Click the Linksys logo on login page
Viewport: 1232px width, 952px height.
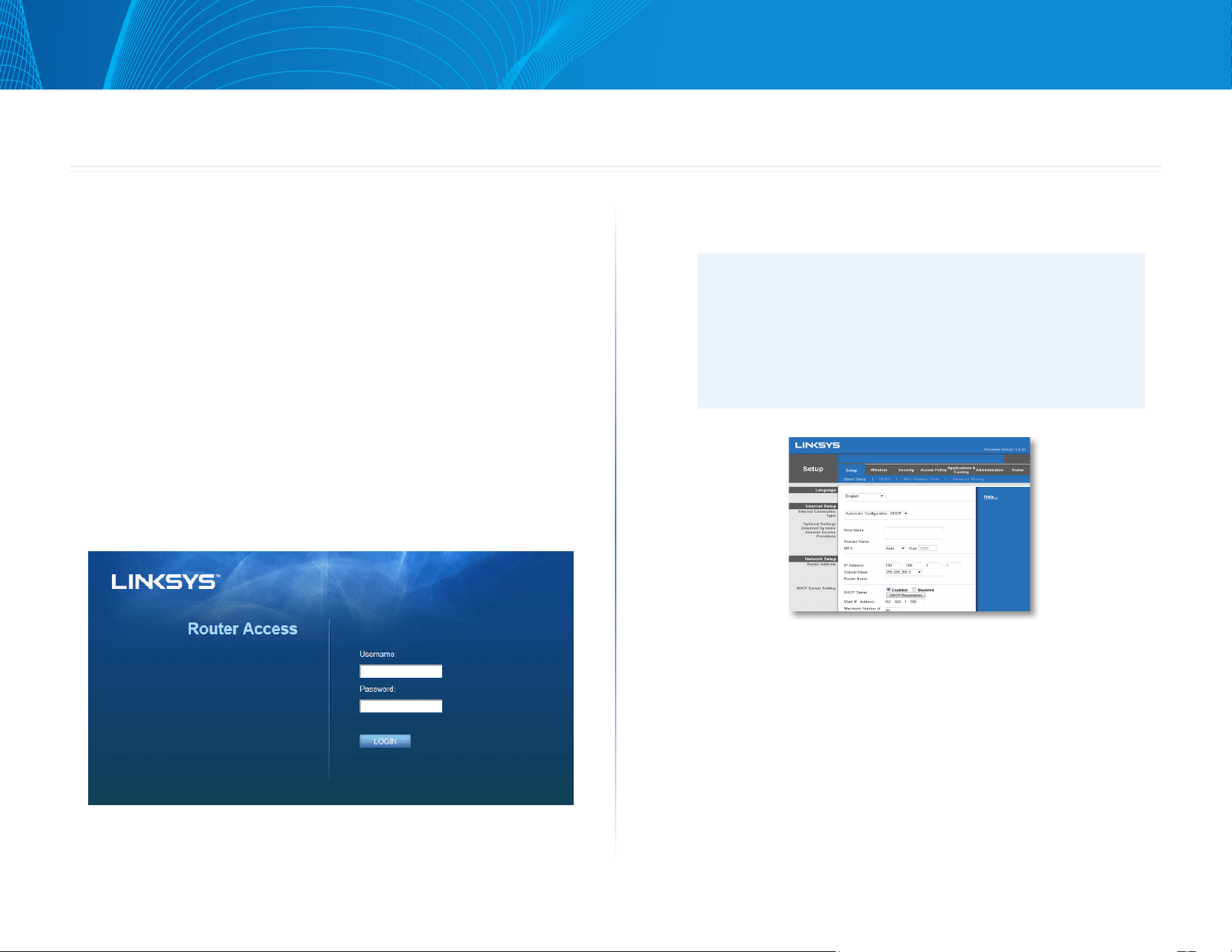(x=166, y=581)
